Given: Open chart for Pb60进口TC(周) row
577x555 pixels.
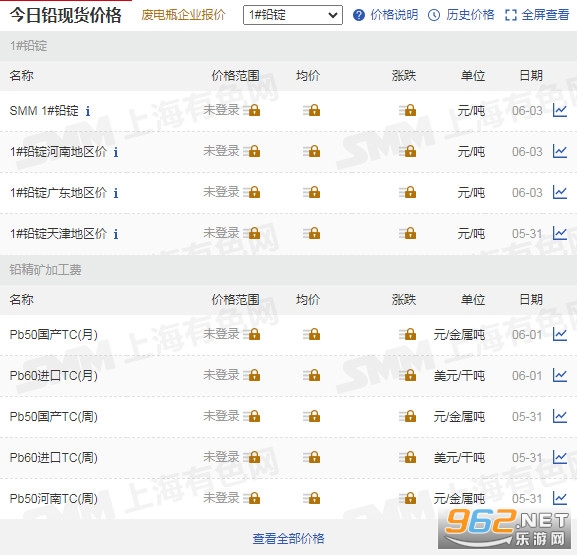Looking at the screenshot, I should tap(560, 457).
